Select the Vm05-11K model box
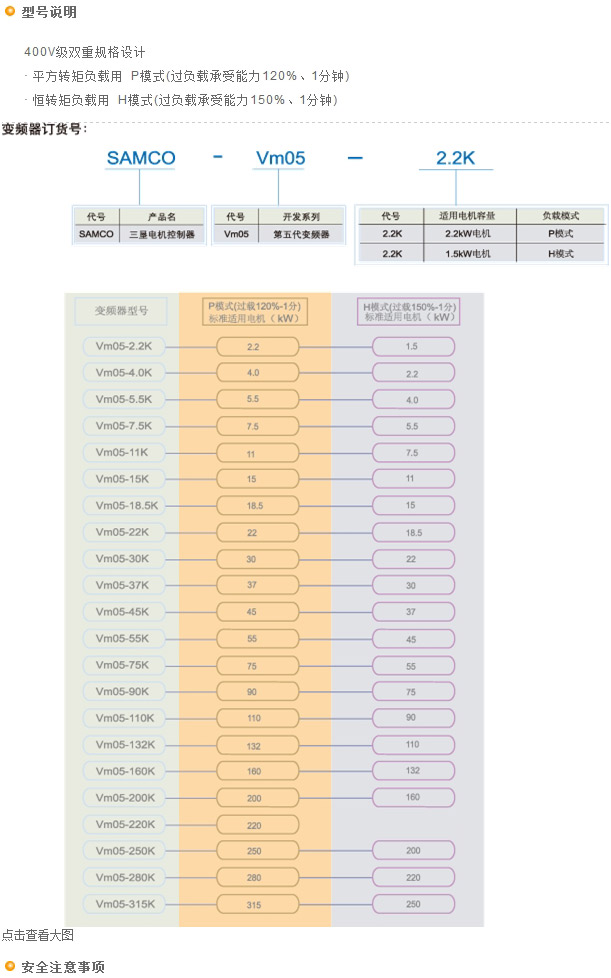Screen dimensions: 611x978 click(x=123, y=452)
